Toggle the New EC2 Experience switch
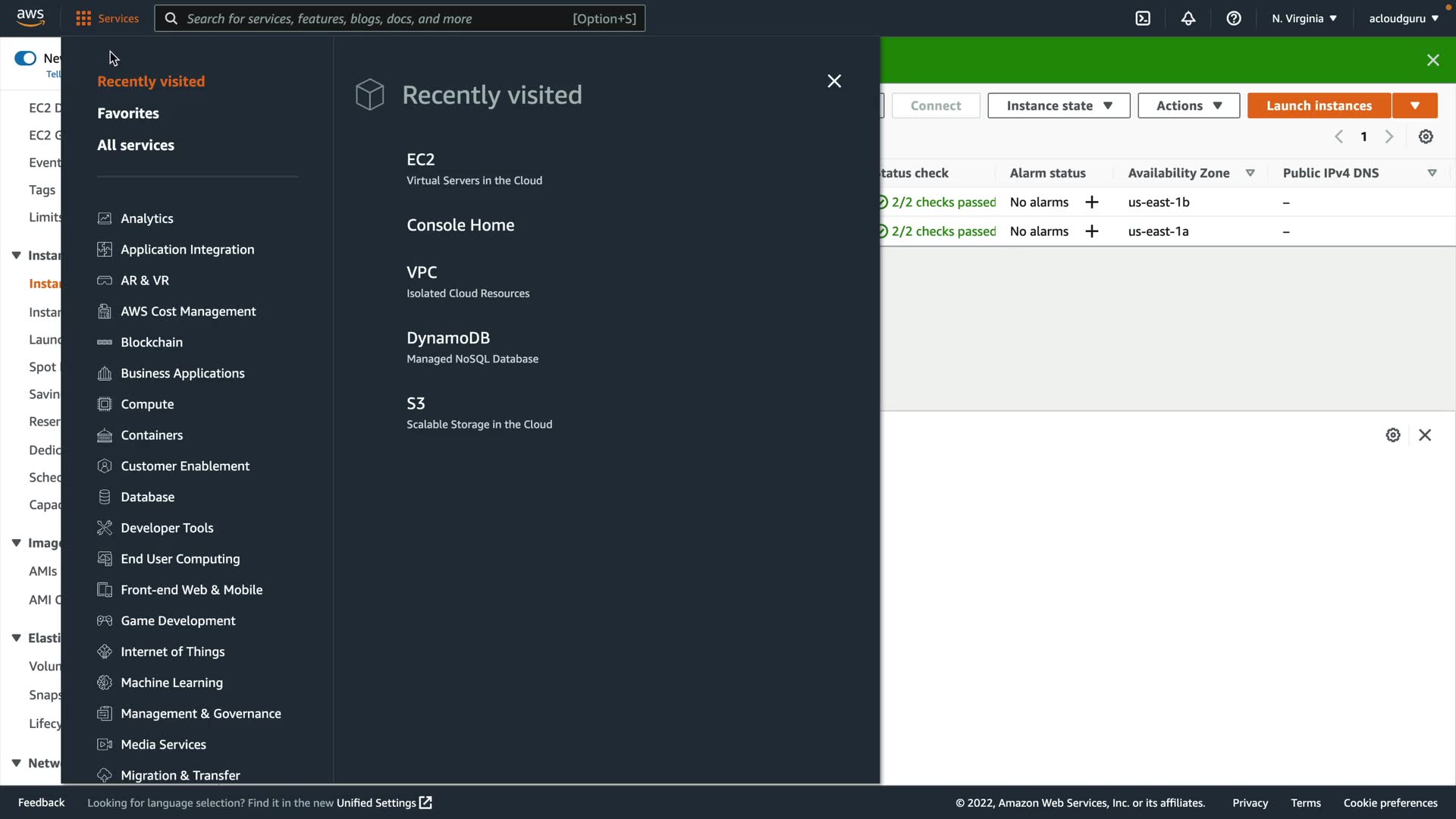Screen dimensions: 1456x819 tap(25, 58)
